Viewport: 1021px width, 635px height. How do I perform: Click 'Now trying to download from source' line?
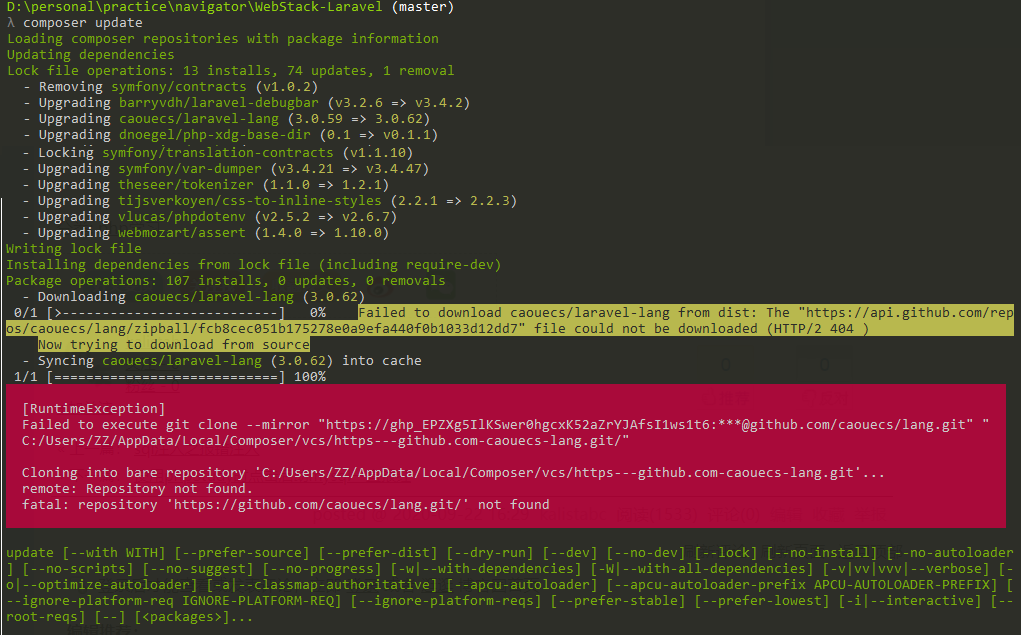[174, 345]
